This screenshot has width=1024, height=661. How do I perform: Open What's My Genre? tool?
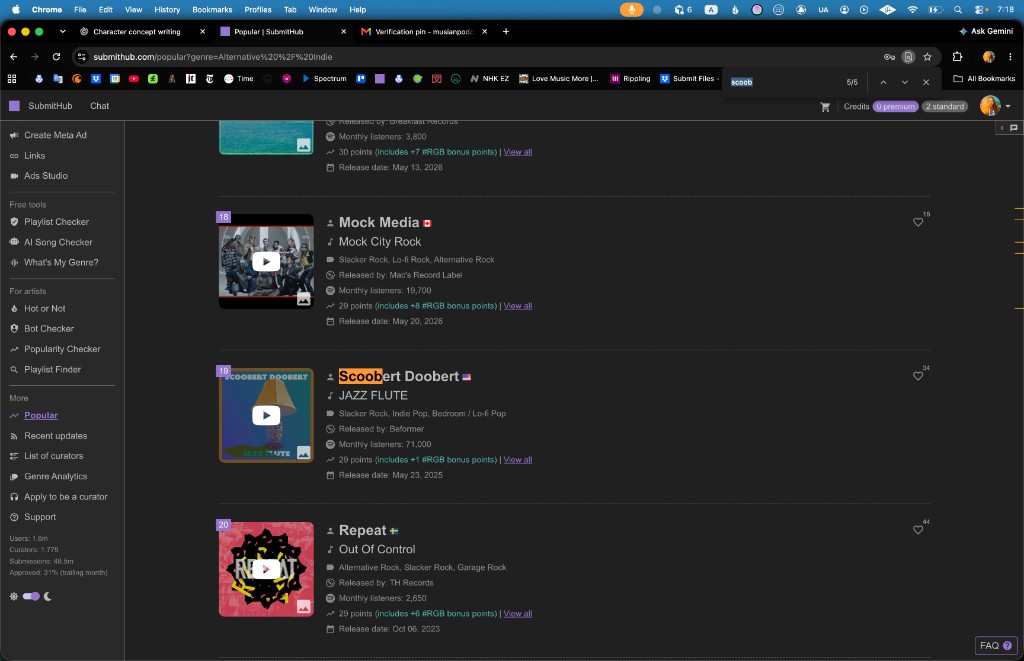click(61, 263)
